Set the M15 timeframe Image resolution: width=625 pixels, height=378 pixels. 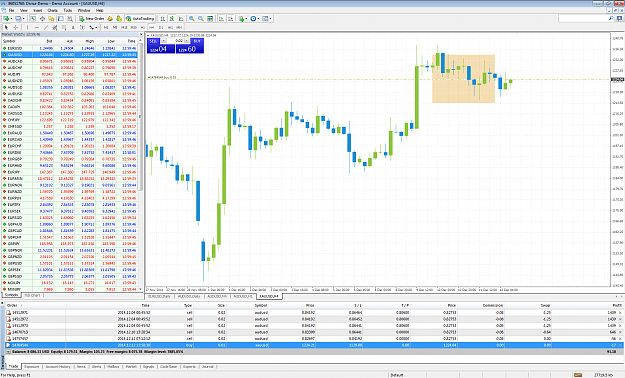[124, 28]
